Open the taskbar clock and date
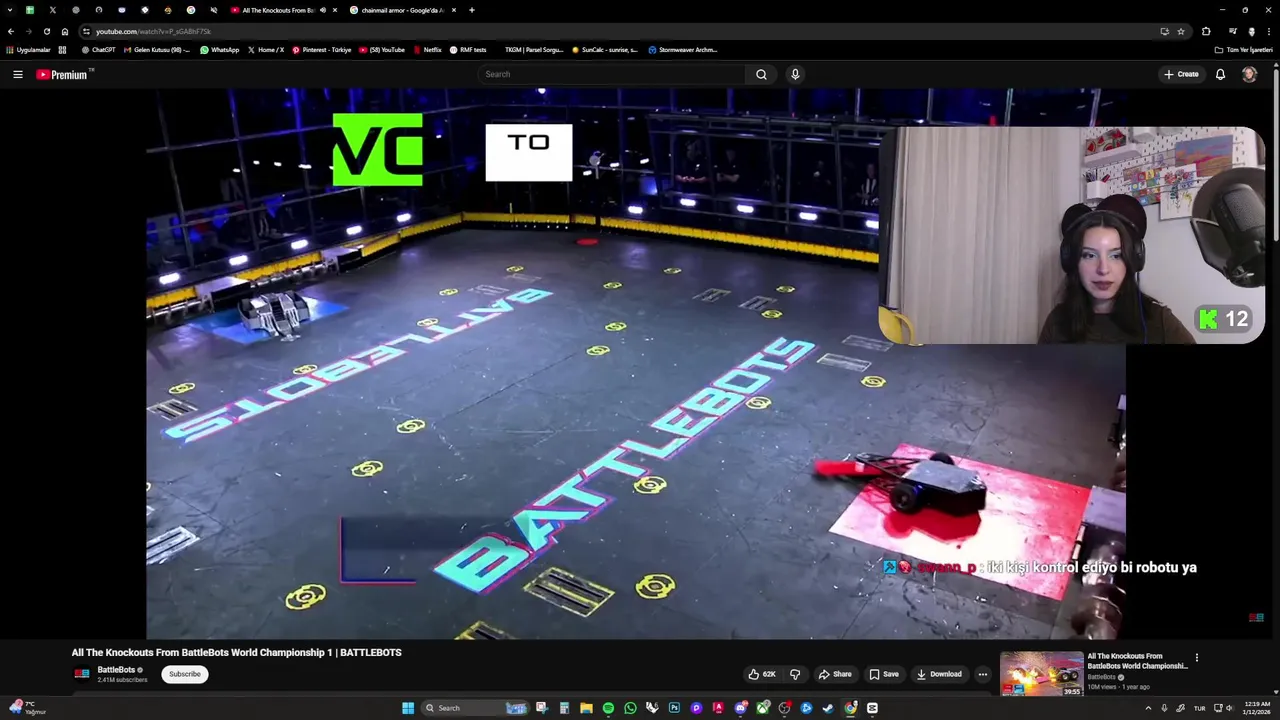This screenshot has height=720, width=1280. point(1257,708)
